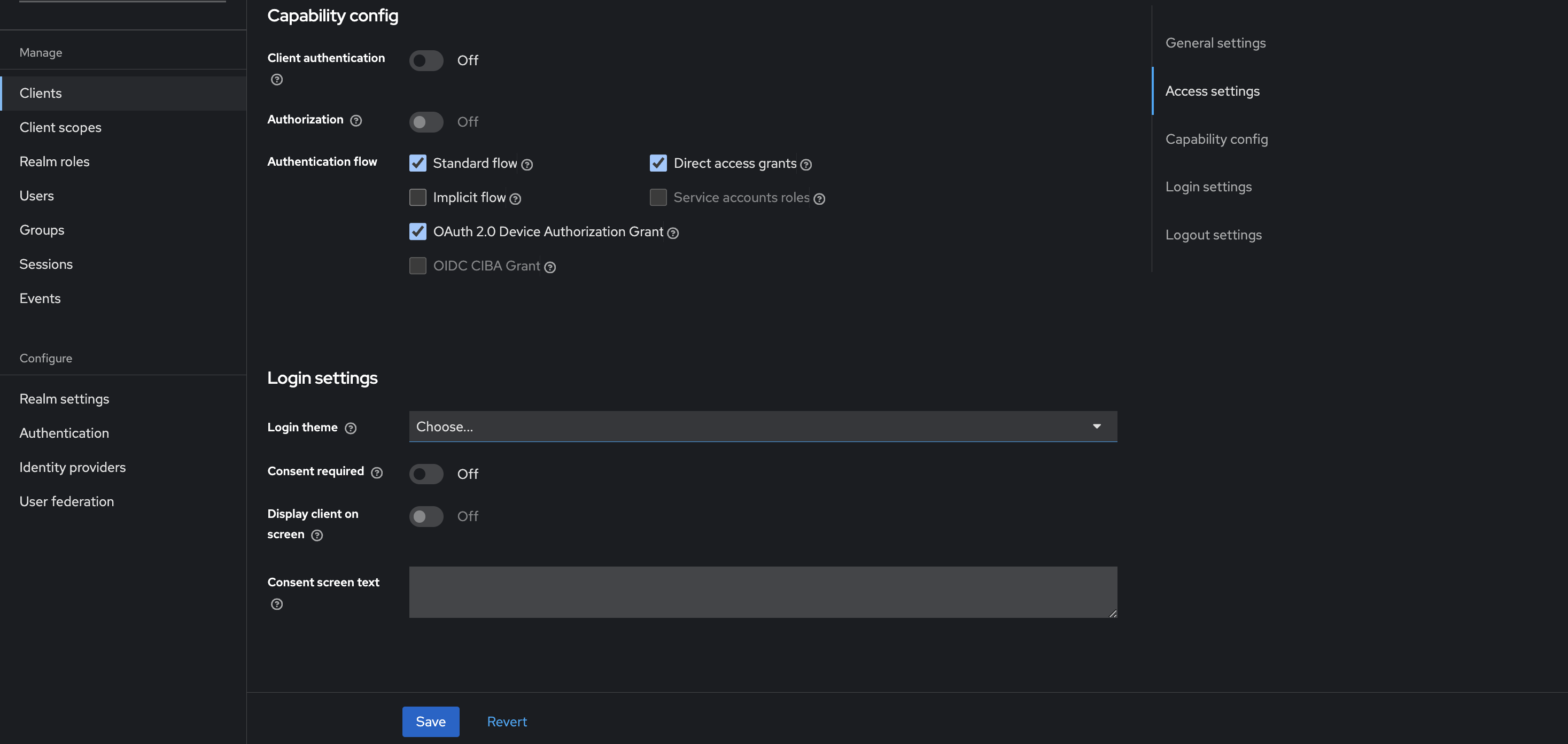The image size is (1568, 744).
Task: Check the Service accounts roles checkbox
Action: click(x=658, y=197)
